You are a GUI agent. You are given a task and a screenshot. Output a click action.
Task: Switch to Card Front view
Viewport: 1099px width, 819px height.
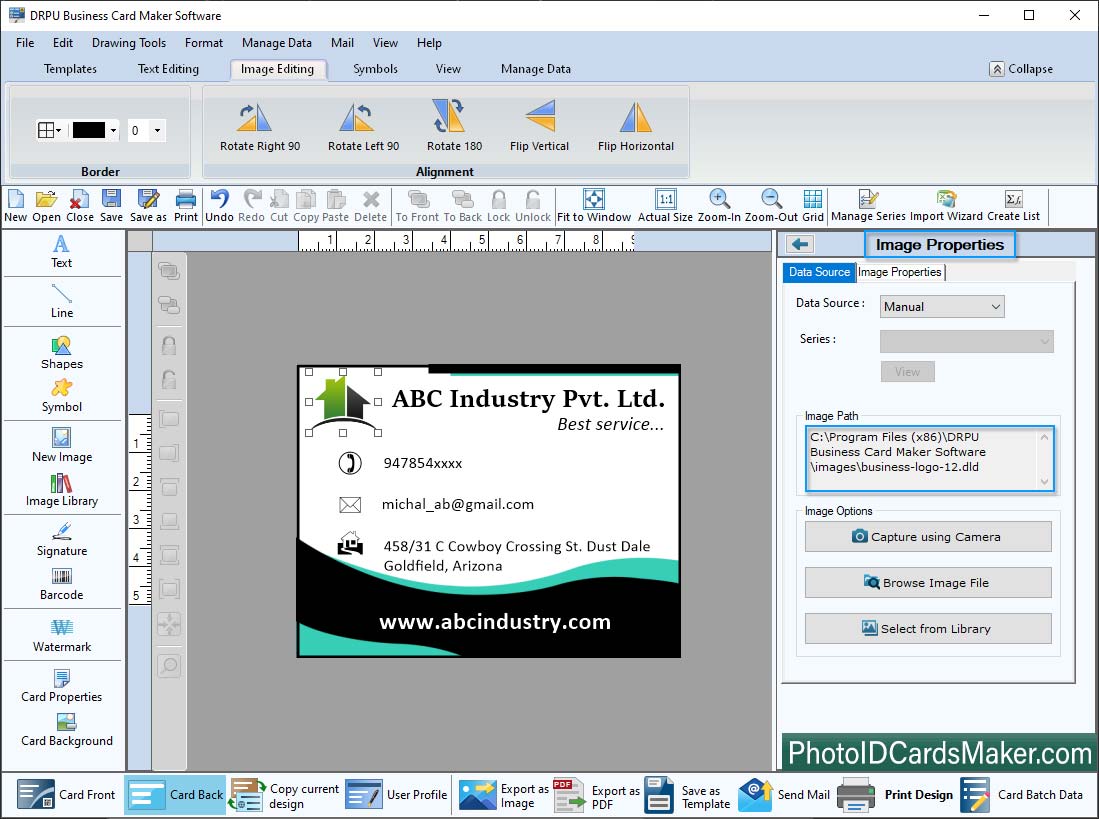[66, 794]
